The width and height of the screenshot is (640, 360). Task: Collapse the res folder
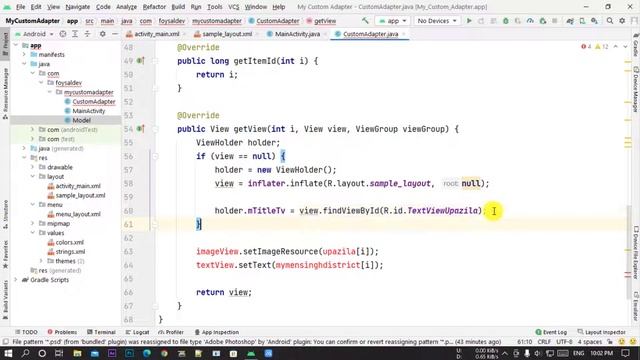(x=24, y=158)
